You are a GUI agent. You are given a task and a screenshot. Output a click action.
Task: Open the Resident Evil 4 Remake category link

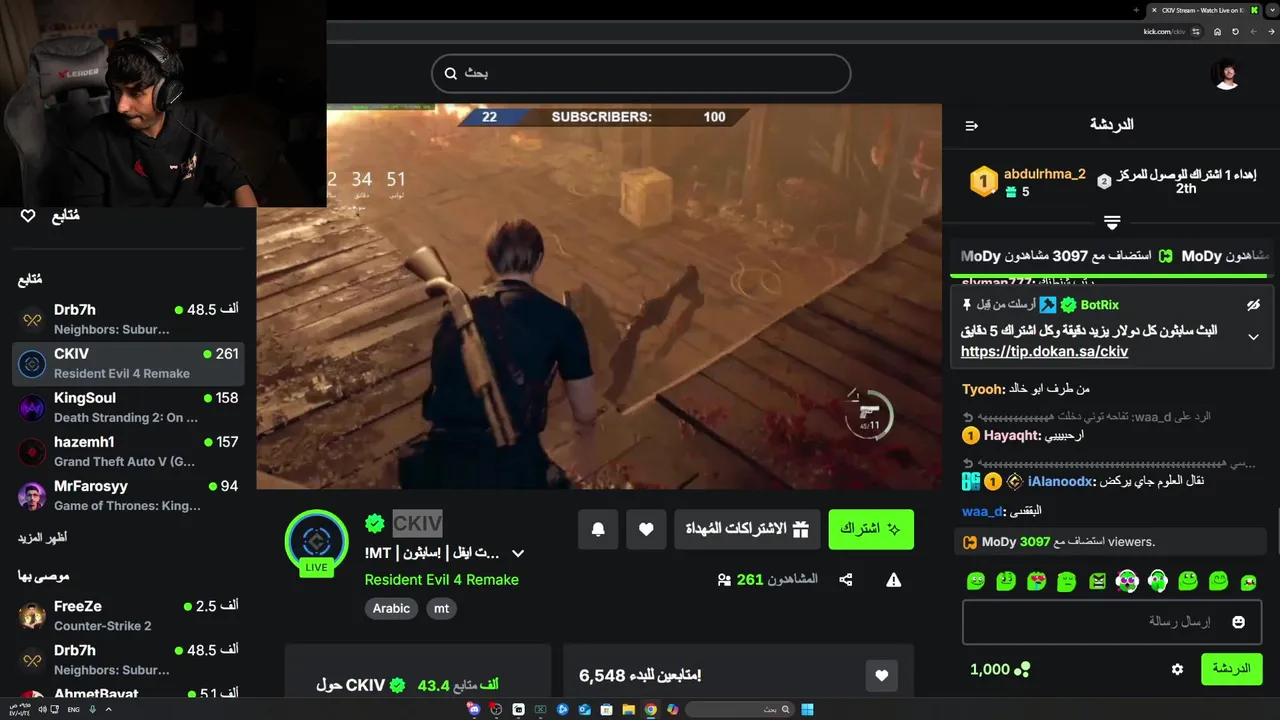[441, 579]
